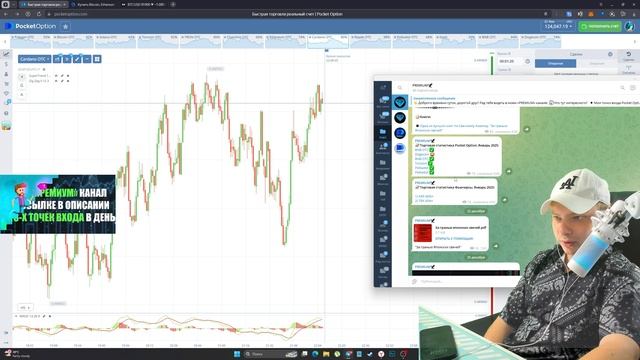The width and height of the screenshot is (640, 360).
Task: Open trades panel gear settings icon
Action: [x=610, y=54]
